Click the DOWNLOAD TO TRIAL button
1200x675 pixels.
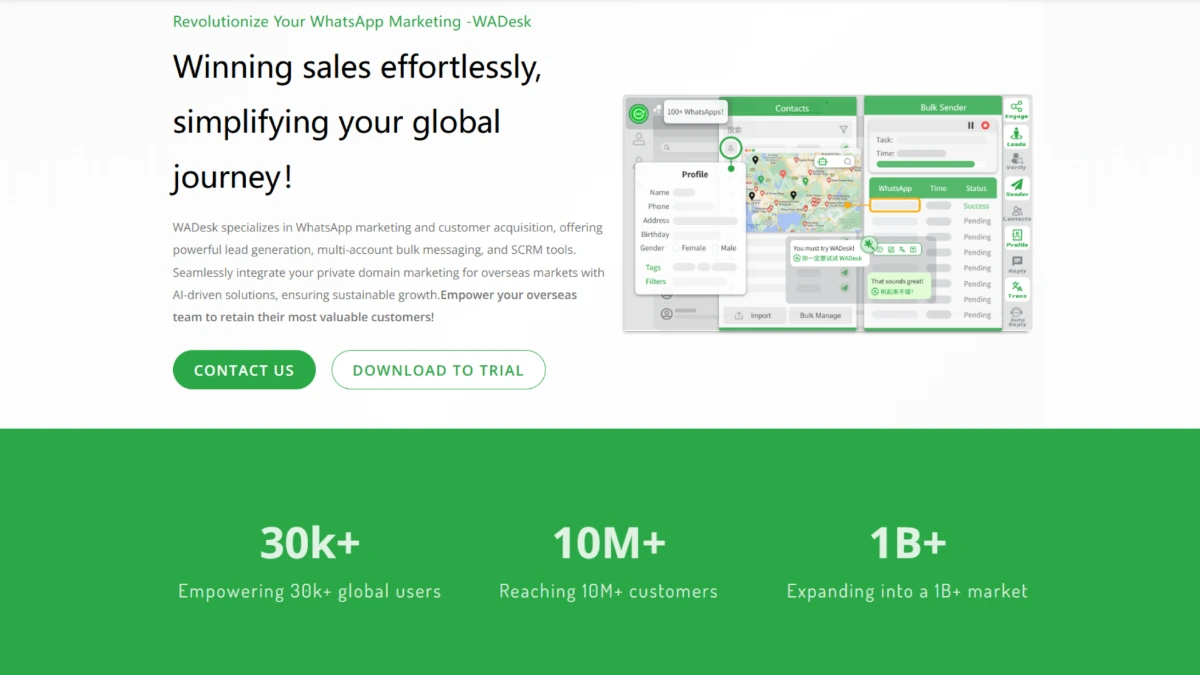click(438, 370)
